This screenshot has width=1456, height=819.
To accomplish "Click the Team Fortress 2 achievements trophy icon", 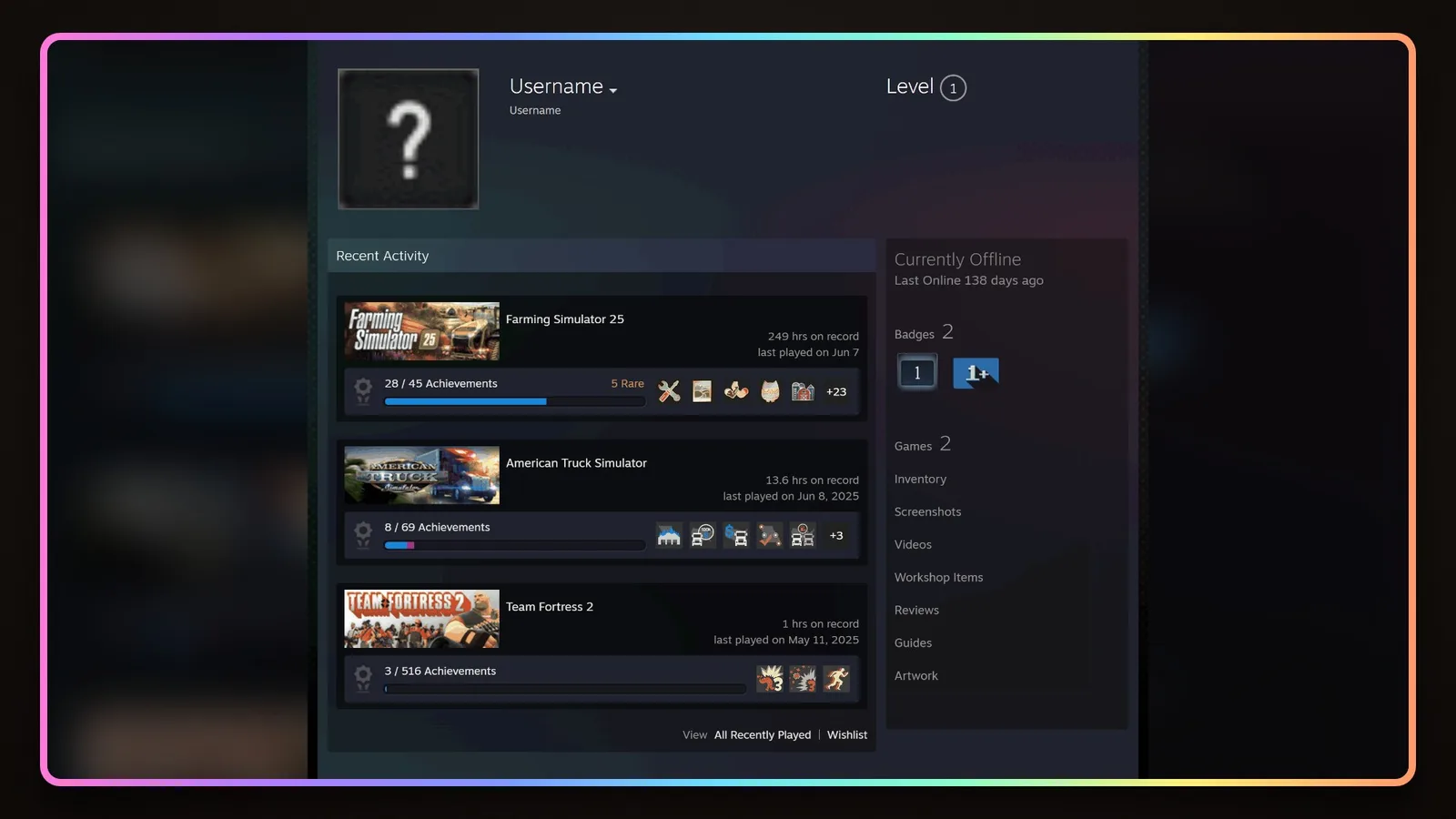I will [x=363, y=679].
